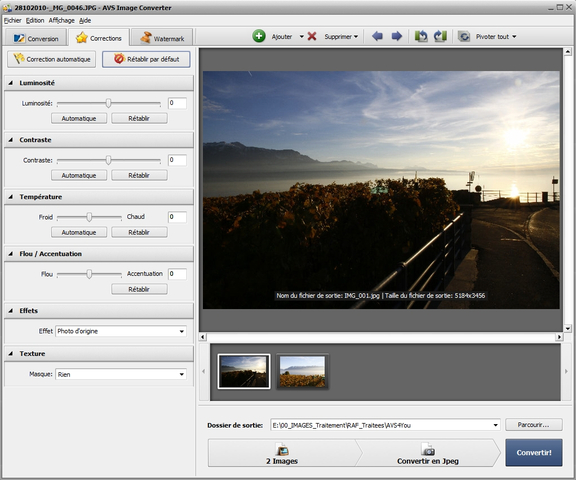Click Automatique under Contraste
This screenshot has height=480, width=576.
(x=79, y=175)
